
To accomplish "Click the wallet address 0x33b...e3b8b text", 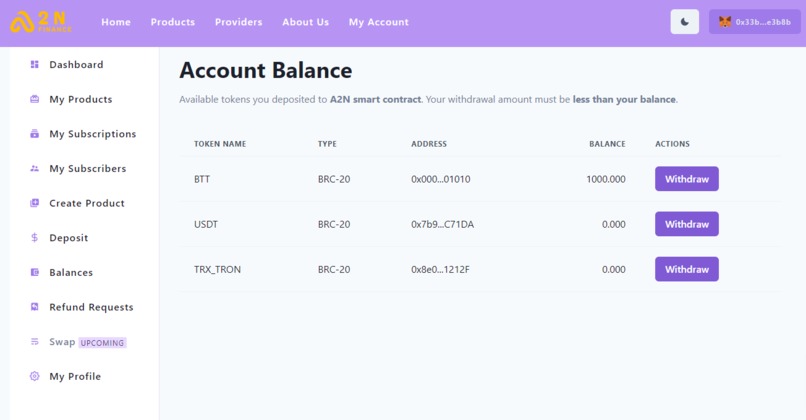I will point(763,22).
